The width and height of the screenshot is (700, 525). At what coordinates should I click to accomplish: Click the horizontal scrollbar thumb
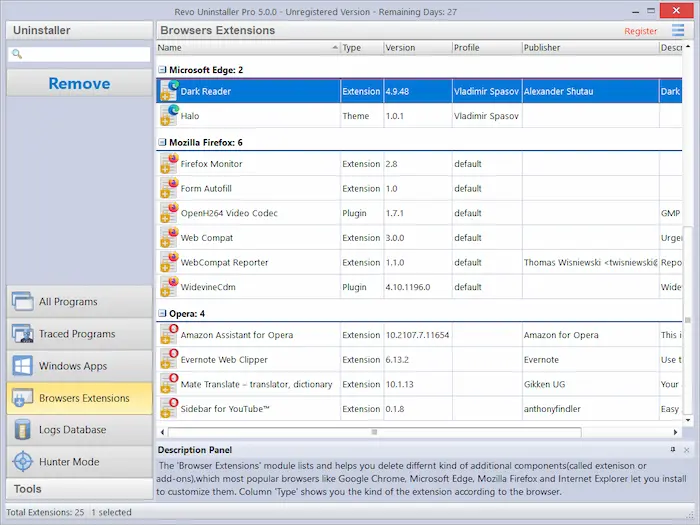tap(375, 432)
